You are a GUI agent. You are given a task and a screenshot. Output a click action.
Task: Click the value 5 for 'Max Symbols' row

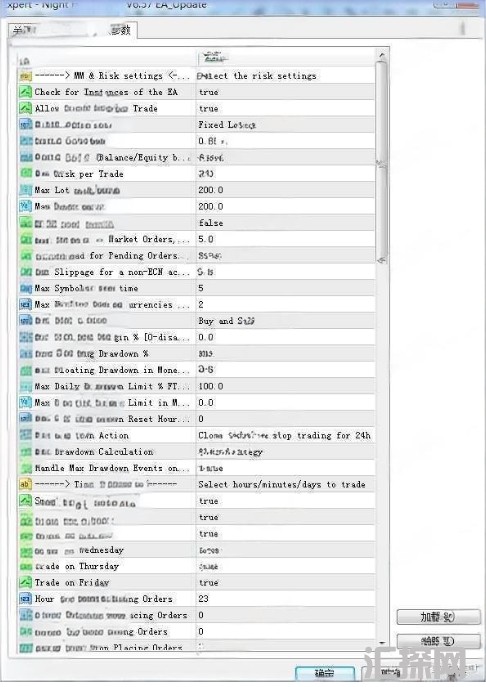coord(201,288)
